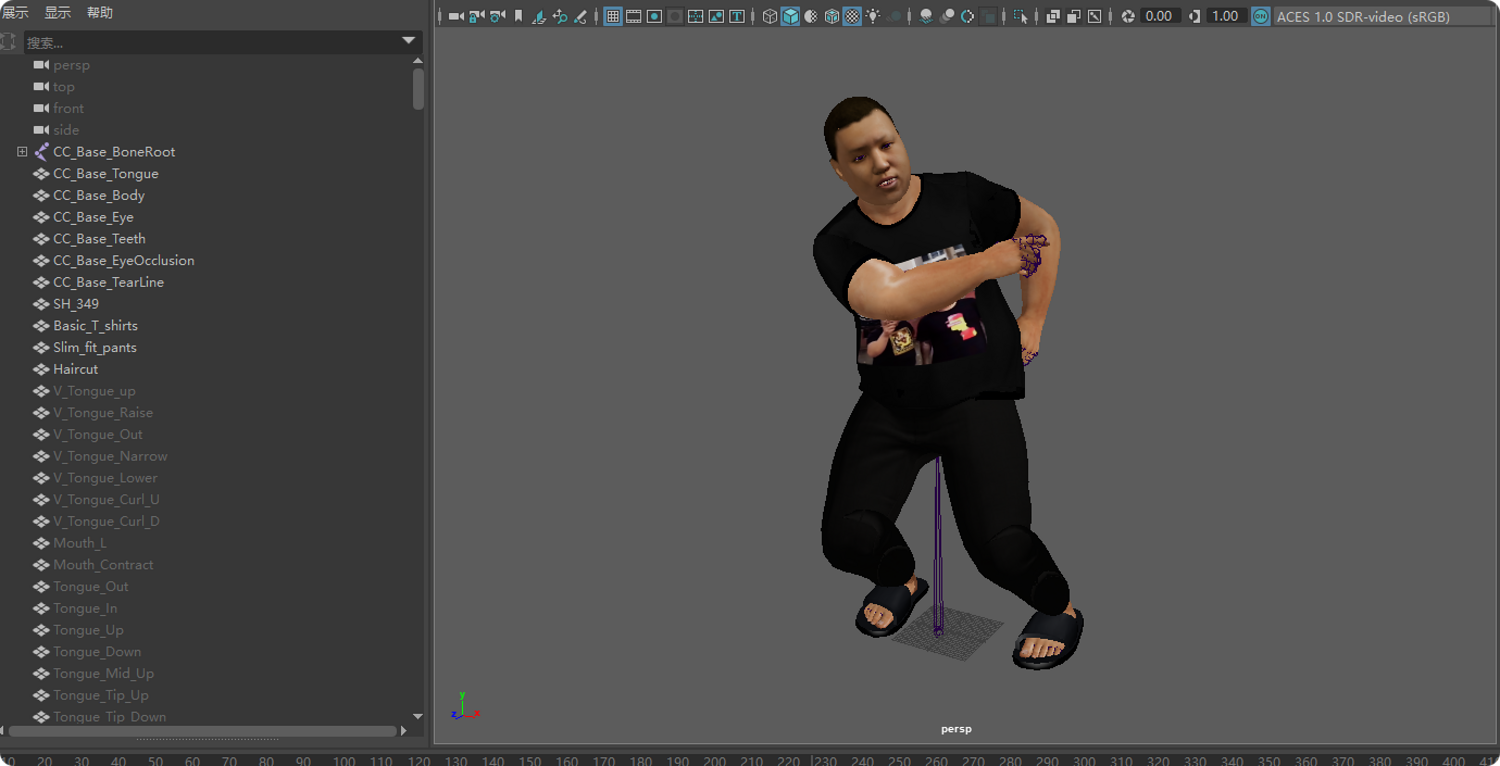Toggle the Lock Camera icon
This screenshot has width=1500, height=766.
coord(477,16)
